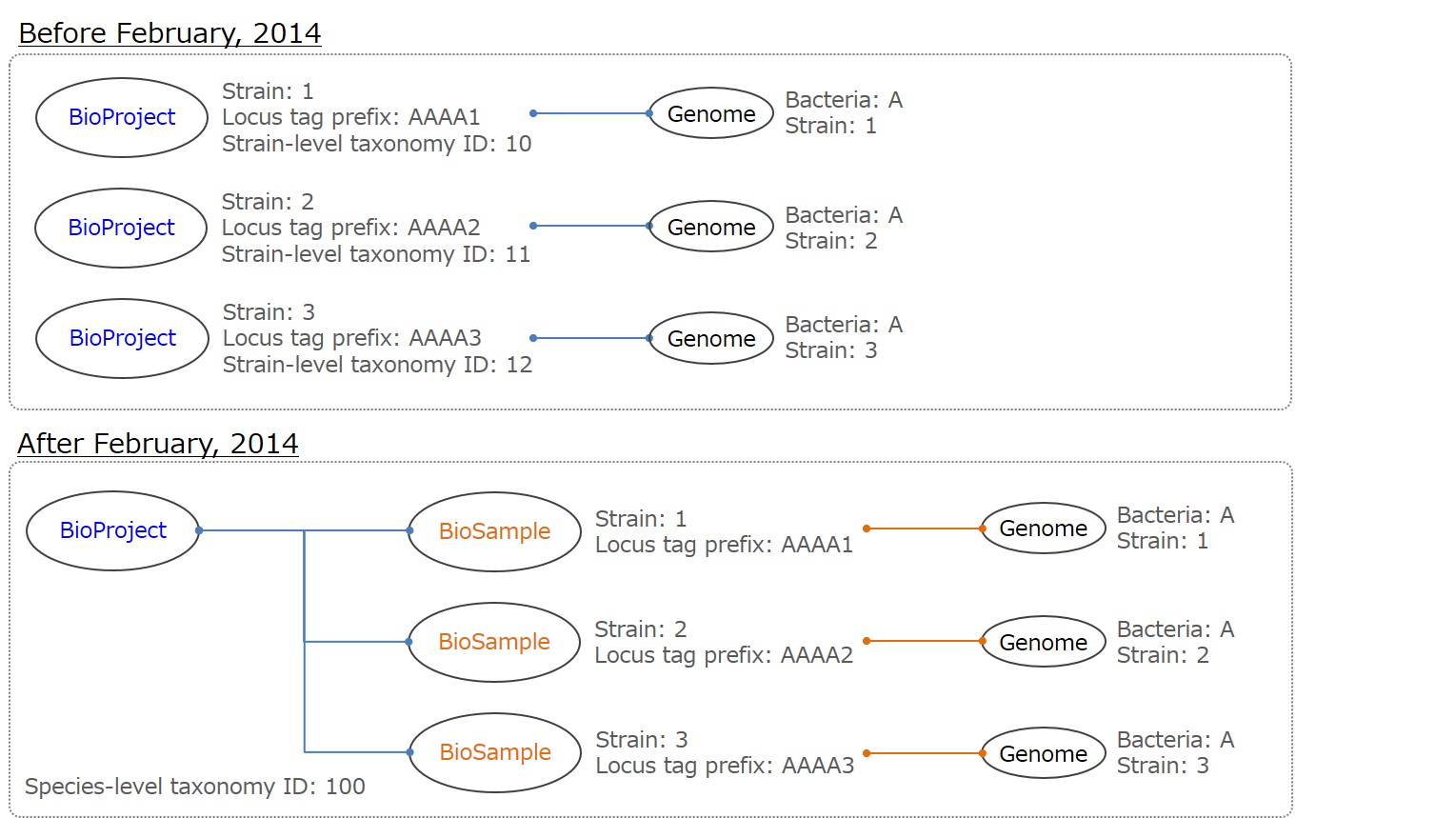The height and width of the screenshot is (818, 1456).
Task: Click the "Strain-level taxonomy ID: 12" text
Action: (377, 365)
